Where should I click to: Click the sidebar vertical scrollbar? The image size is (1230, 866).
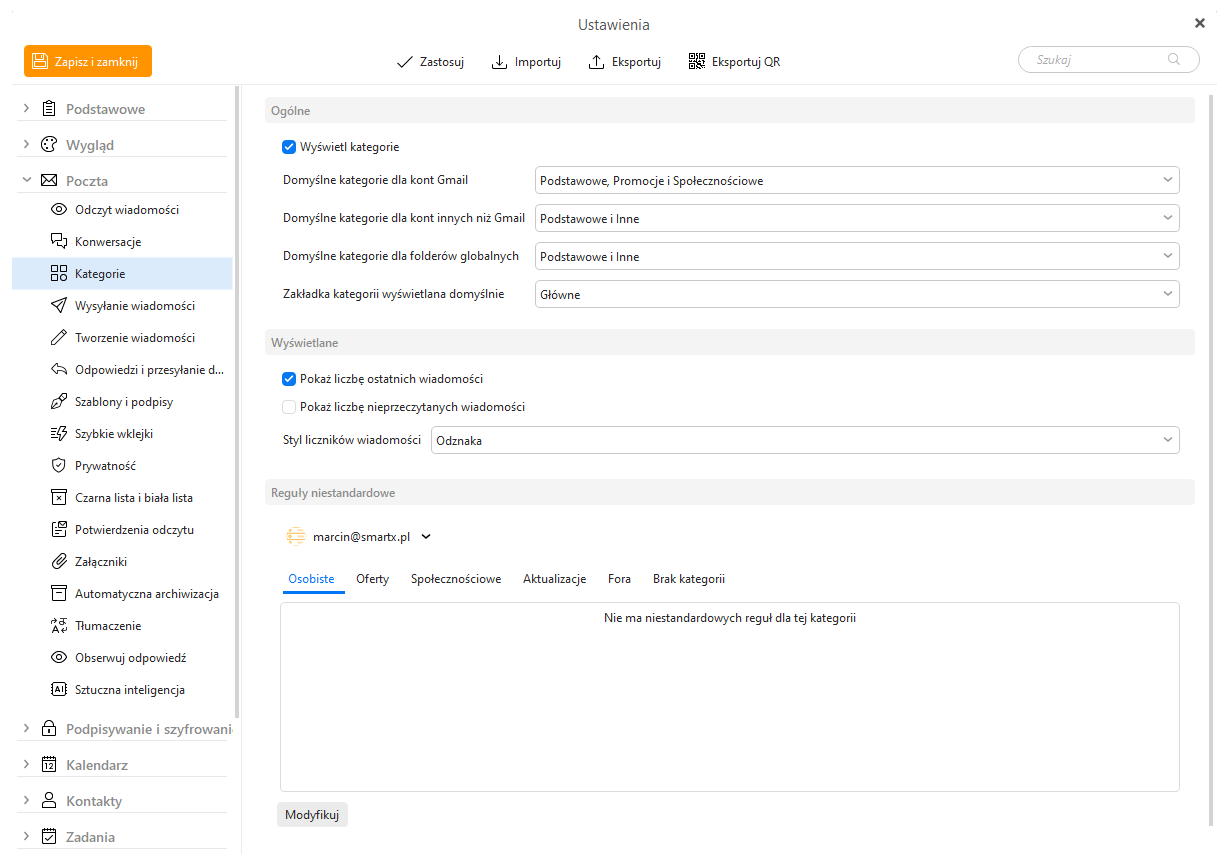[x=237, y=400]
